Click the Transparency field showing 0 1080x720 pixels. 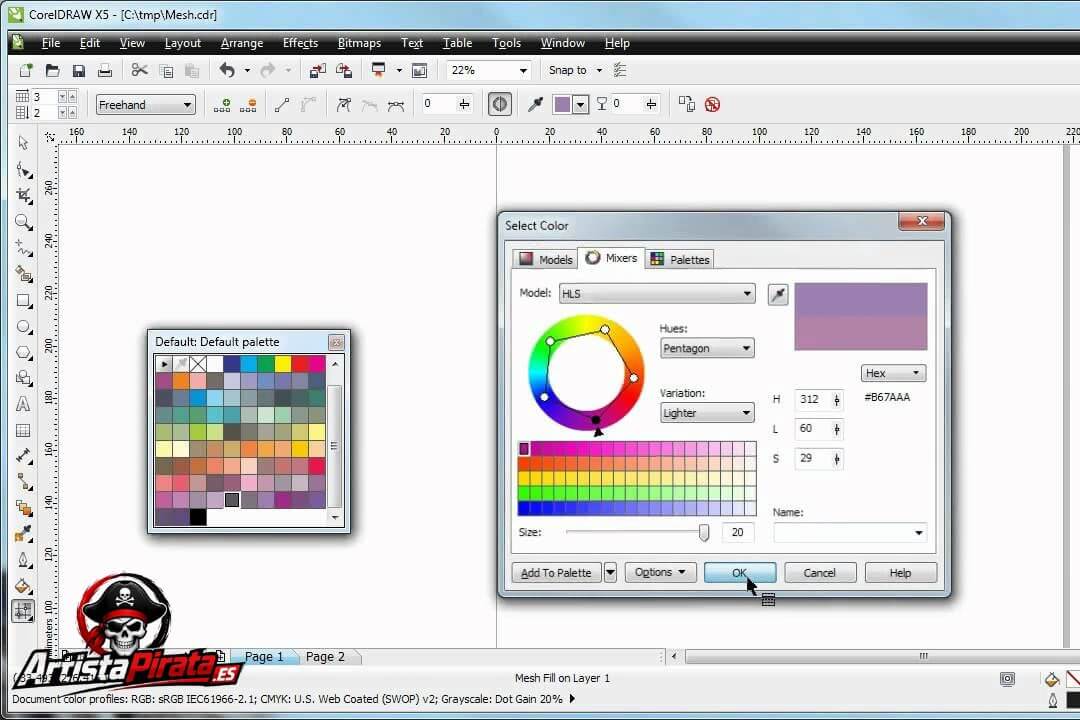(x=625, y=104)
